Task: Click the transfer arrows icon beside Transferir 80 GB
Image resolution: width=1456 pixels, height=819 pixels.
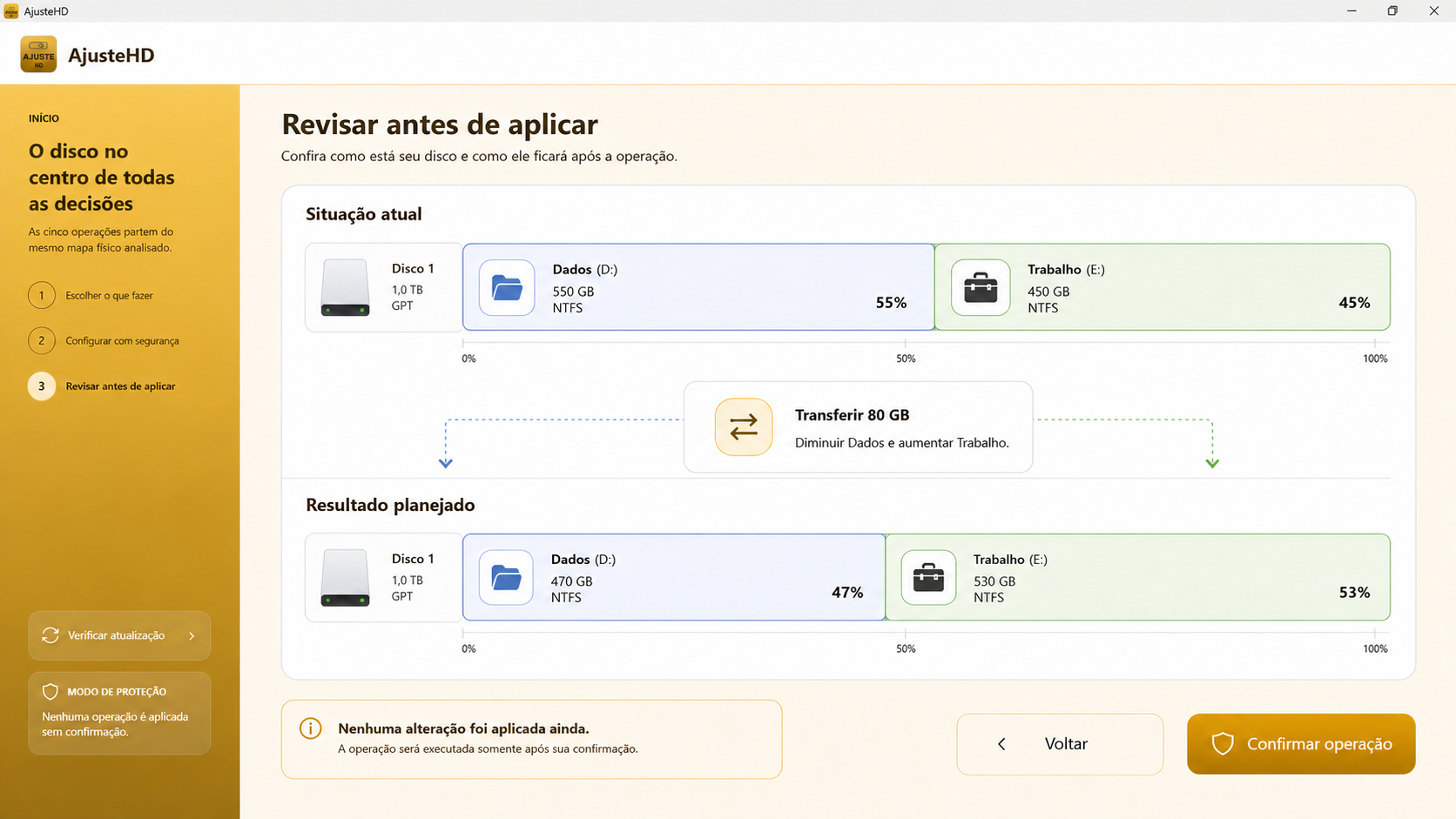Action: point(744,426)
